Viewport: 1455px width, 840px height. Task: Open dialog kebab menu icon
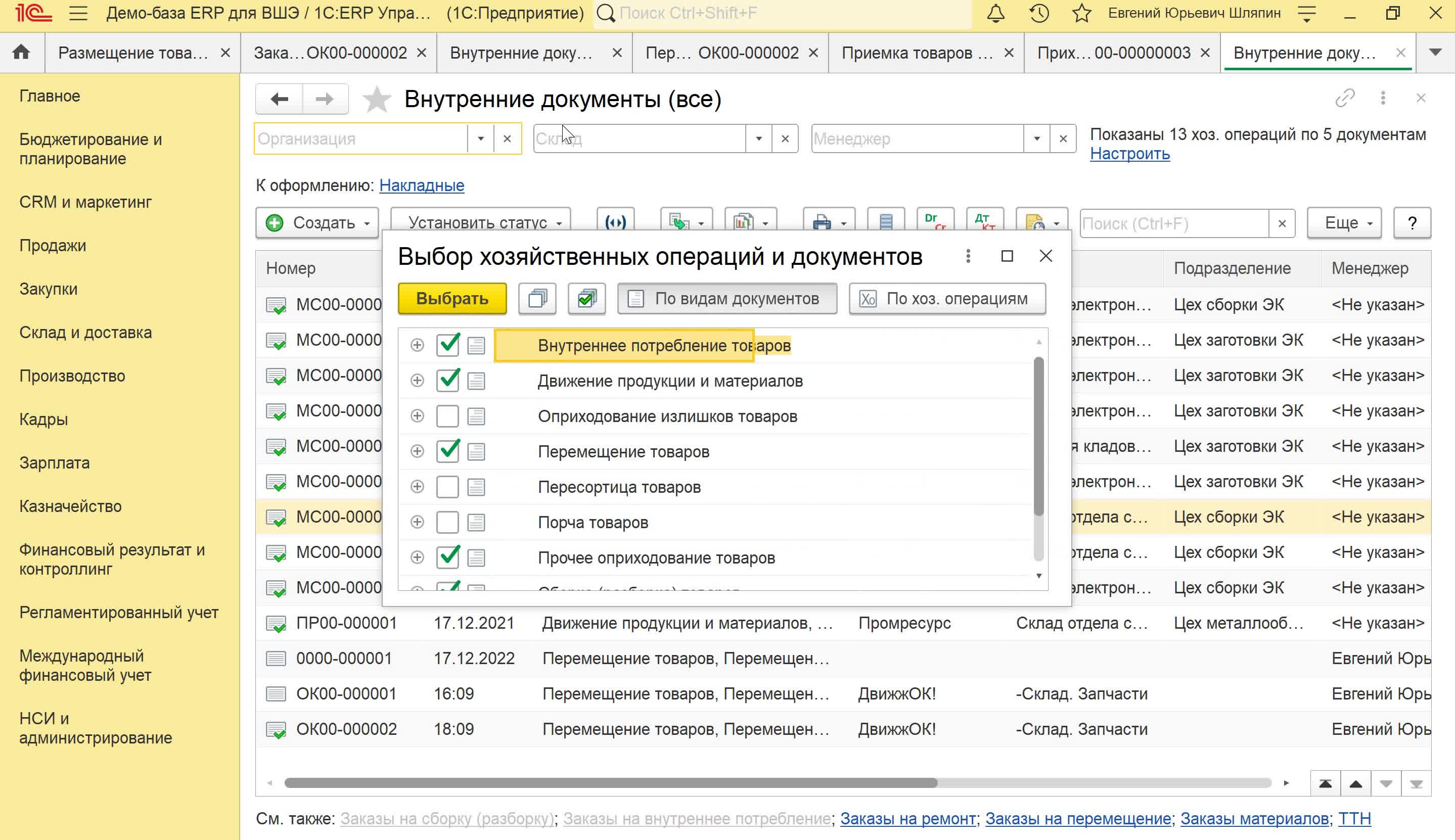pos(968,256)
